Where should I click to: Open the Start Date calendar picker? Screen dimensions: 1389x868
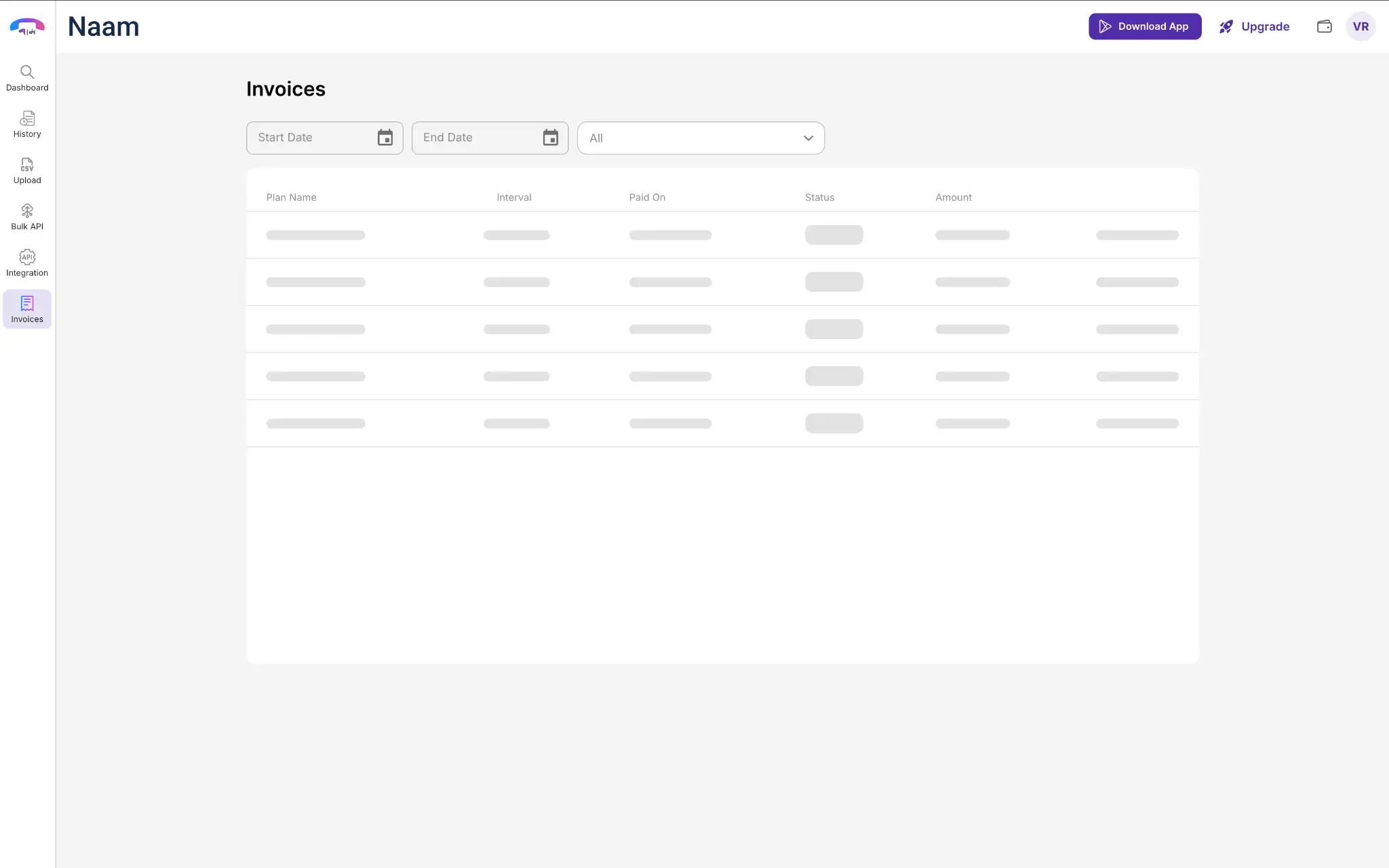point(385,138)
